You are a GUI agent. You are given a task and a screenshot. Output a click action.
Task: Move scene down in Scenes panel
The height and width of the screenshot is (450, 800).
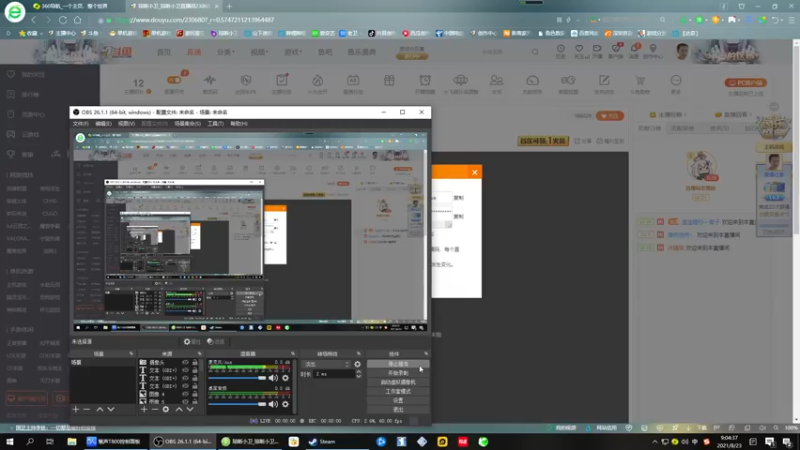(x=111, y=409)
